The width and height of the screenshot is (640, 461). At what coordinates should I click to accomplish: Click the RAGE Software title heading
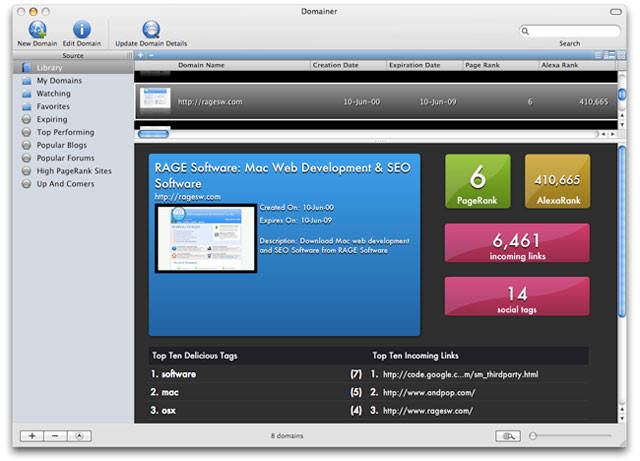click(x=282, y=176)
